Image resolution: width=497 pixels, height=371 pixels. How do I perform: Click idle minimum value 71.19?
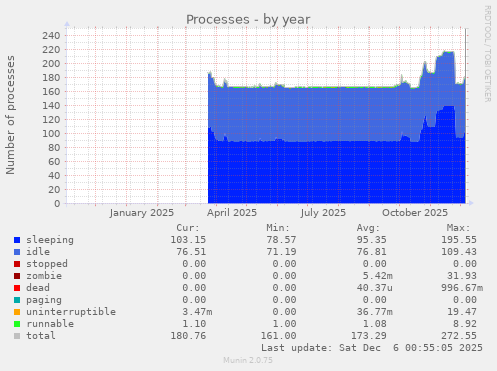[281, 252]
